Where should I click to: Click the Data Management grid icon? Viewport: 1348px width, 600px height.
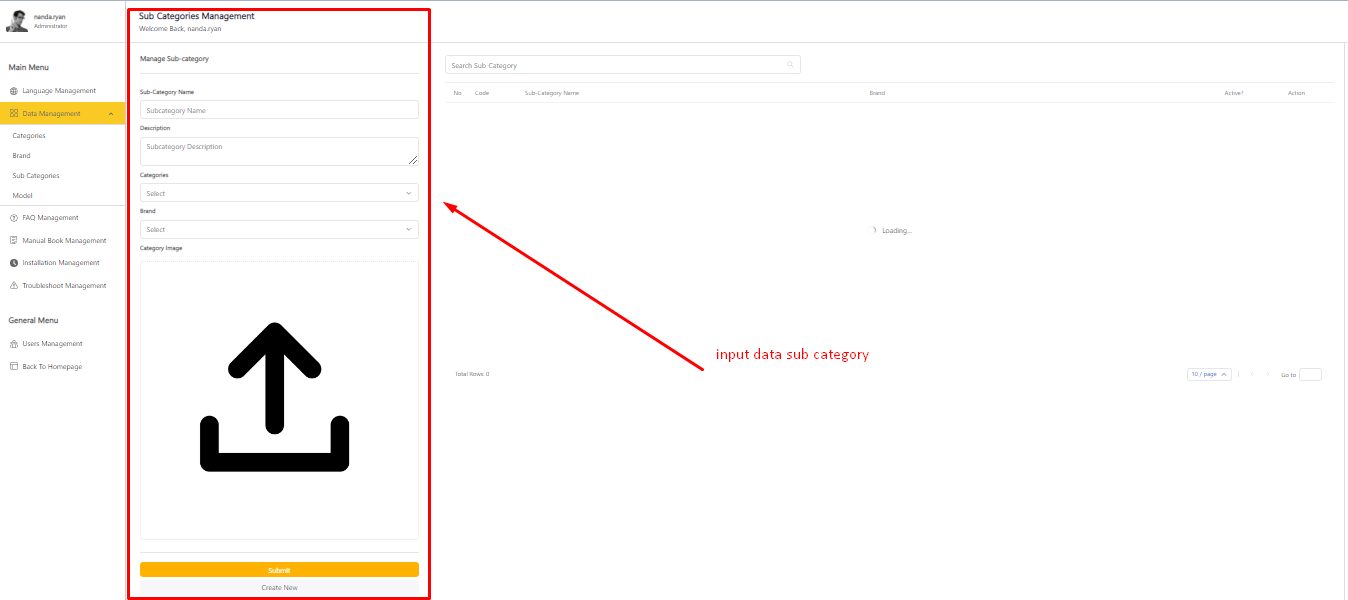[x=14, y=114]
